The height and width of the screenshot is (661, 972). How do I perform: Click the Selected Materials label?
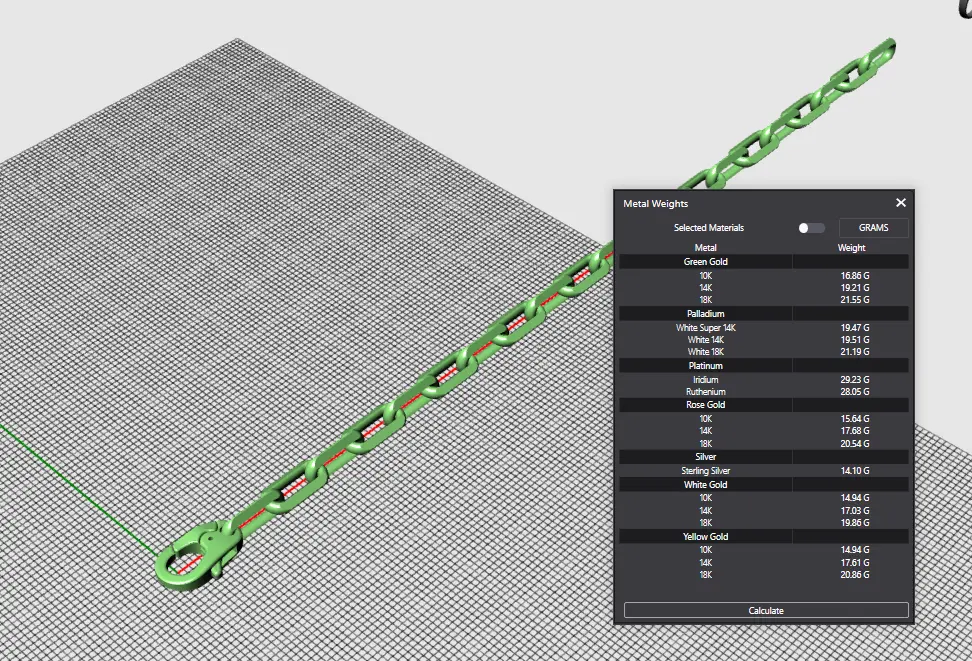[x=709, y=228]
